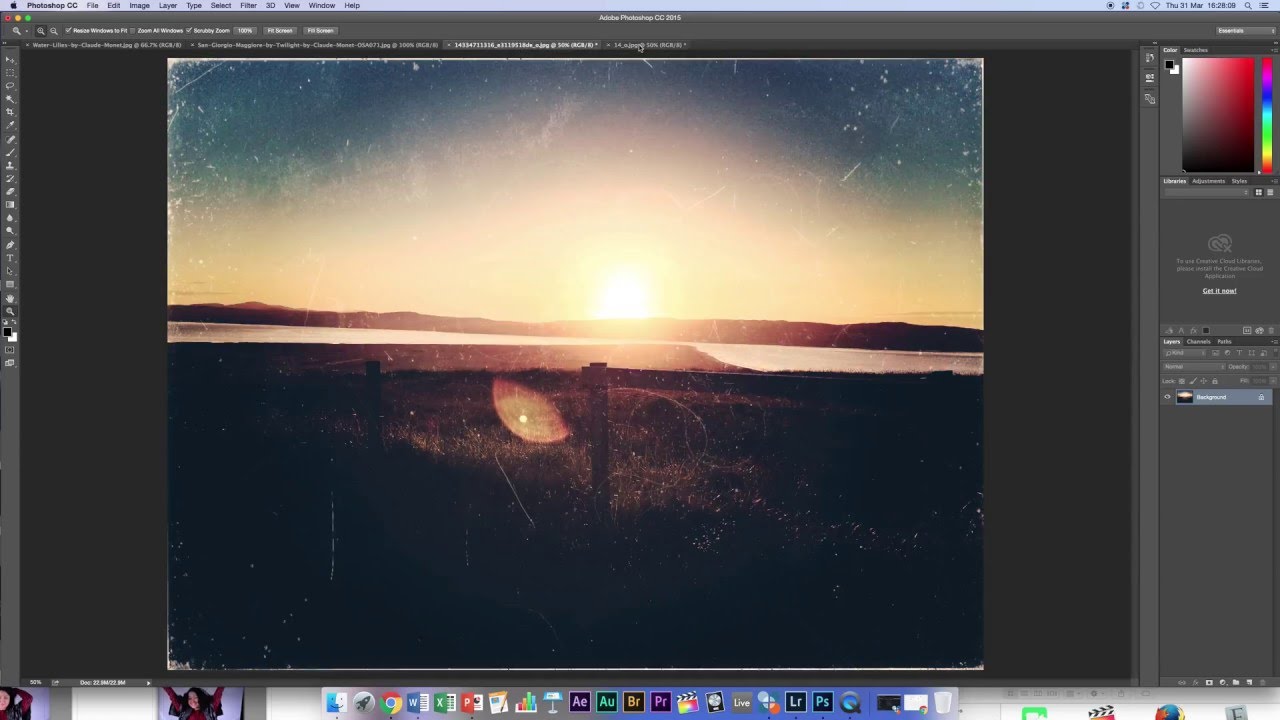Select the Eraser tool

tap(9, 191)
